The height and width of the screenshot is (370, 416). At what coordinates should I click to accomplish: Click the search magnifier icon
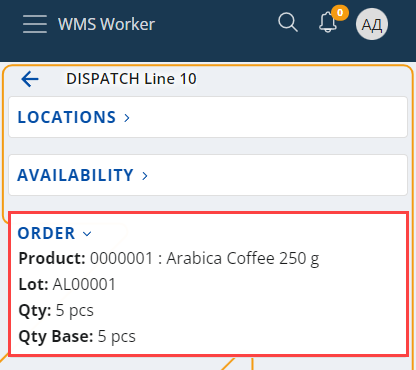click(288, 23)
